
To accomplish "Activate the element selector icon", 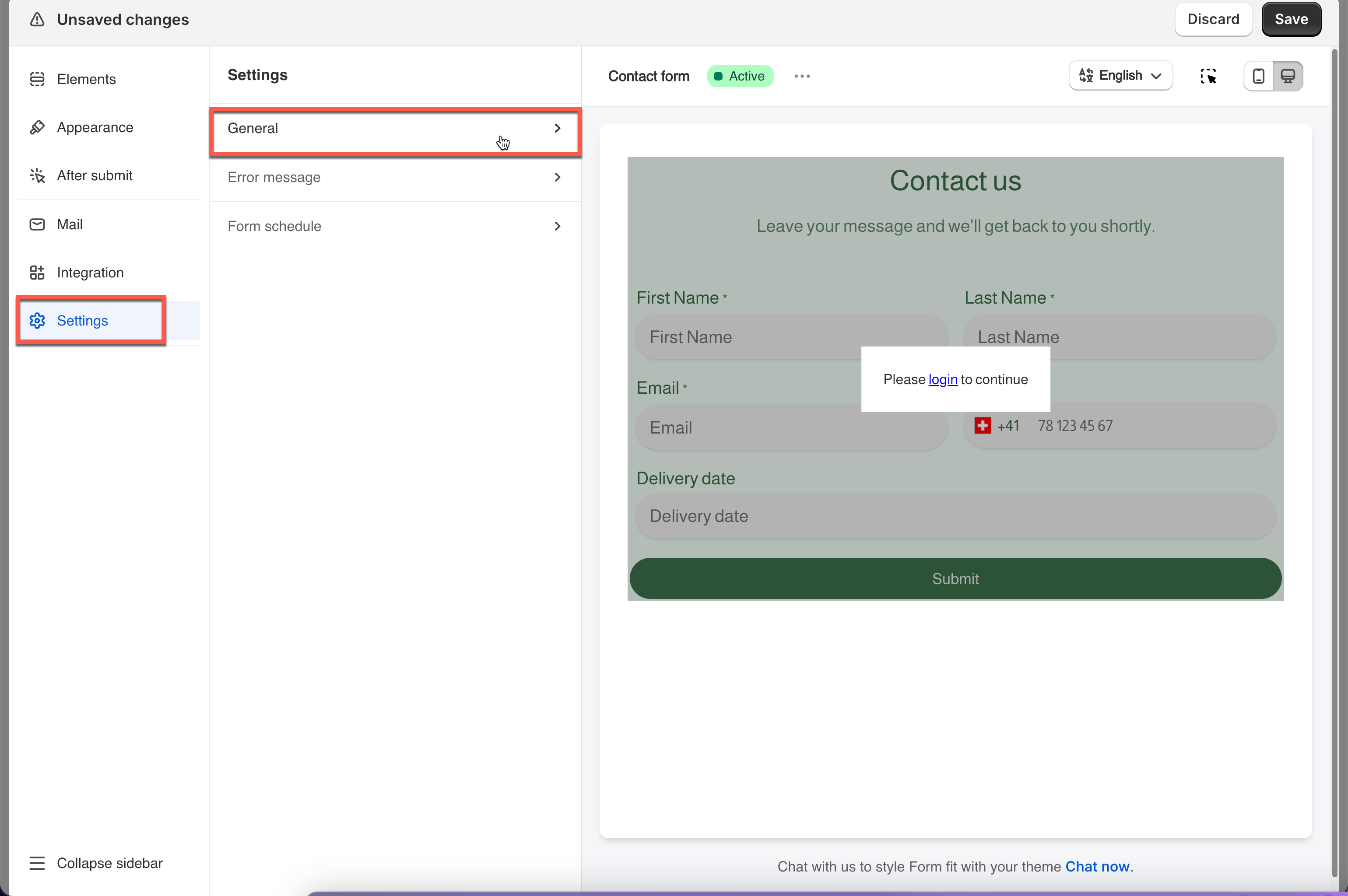I will pos(1208,76).
